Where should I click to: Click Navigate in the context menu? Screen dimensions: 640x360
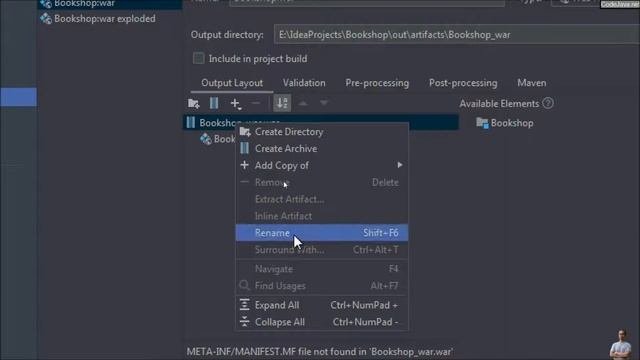[322, 269]
